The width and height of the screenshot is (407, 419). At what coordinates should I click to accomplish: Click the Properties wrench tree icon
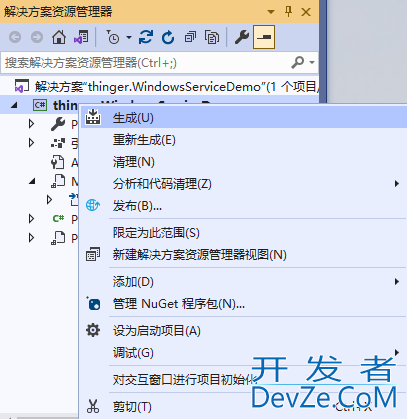(58, 124)
